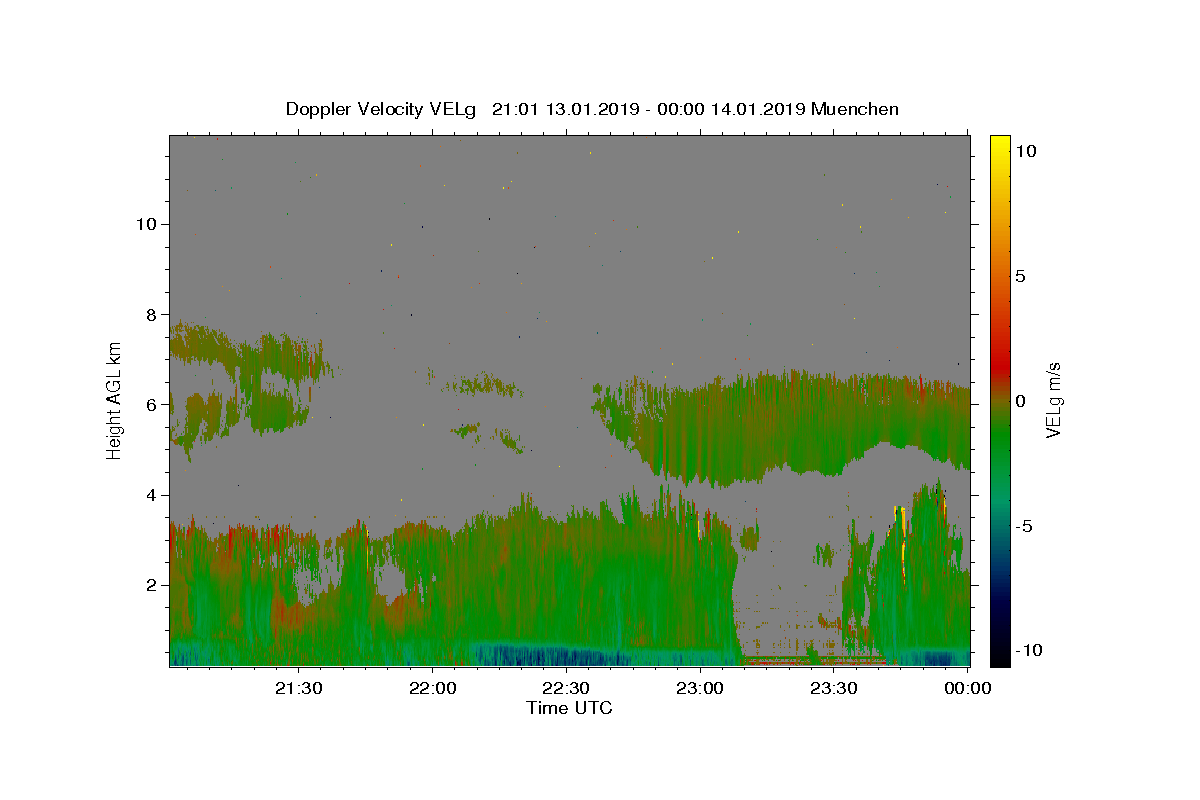1200x800 pixels.
Task: Click the 23:00 time tick label
Action: 699,688
